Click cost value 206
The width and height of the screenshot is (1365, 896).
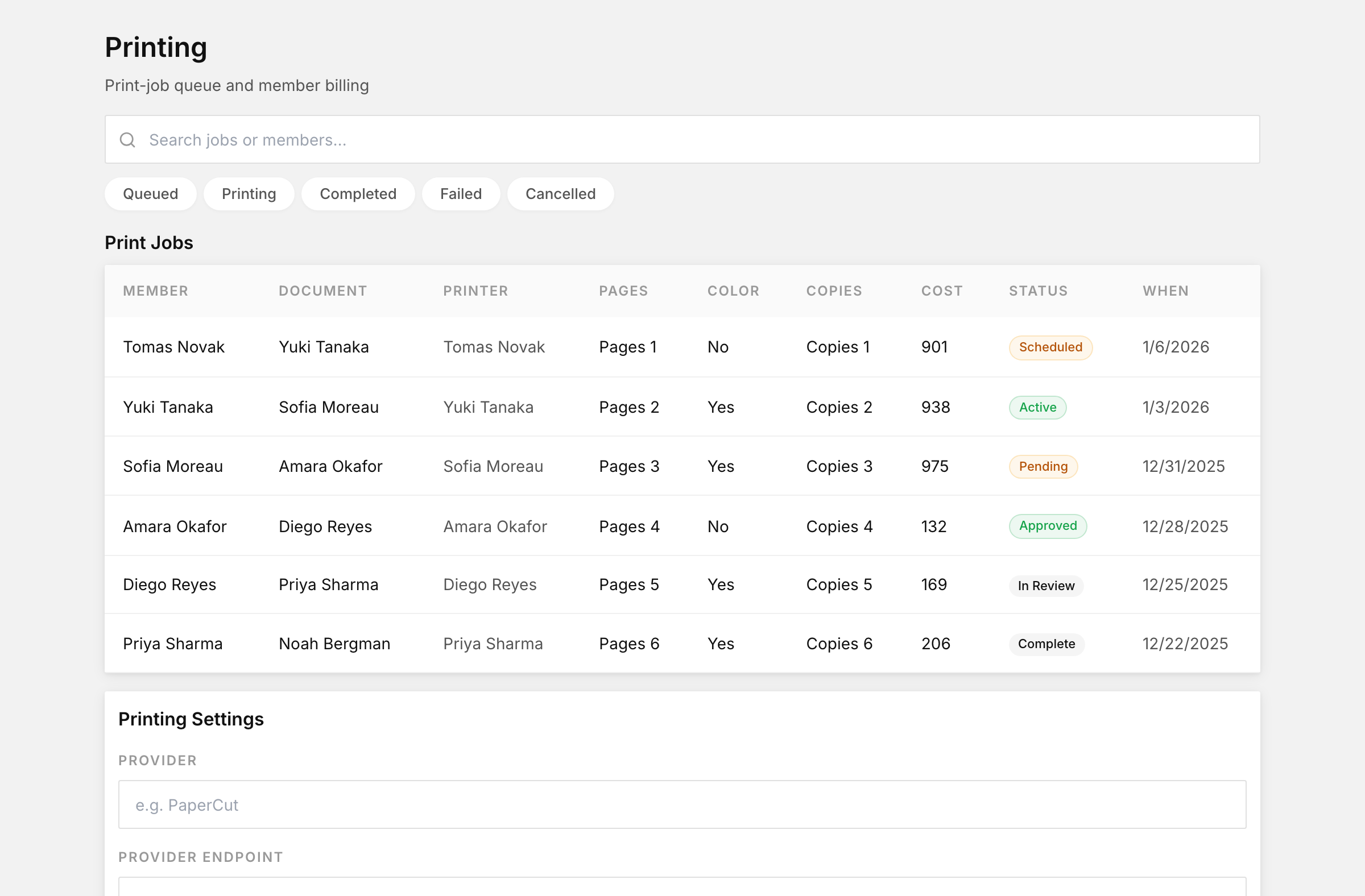[x=936, y=644]
